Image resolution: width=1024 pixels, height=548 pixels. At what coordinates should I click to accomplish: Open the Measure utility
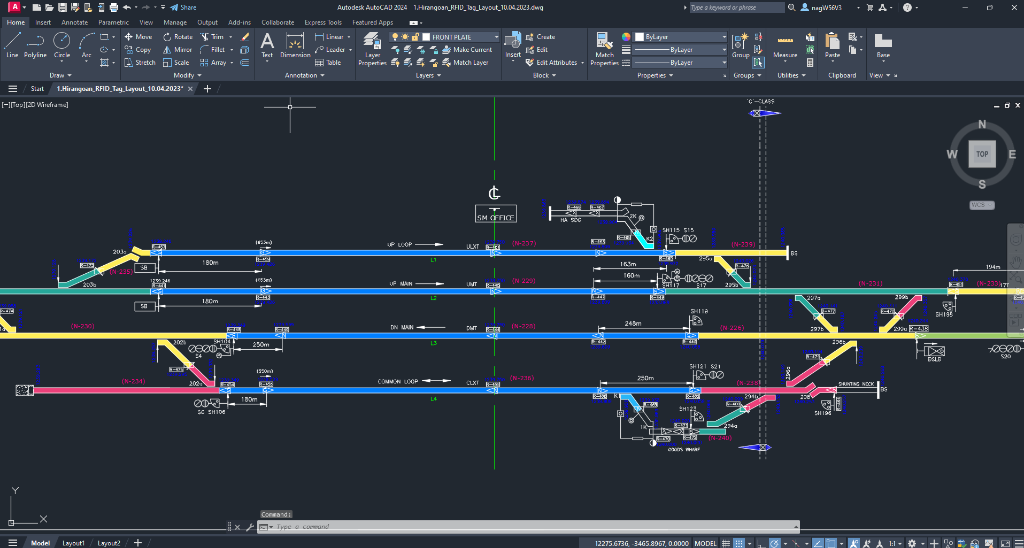pos(785,46)
